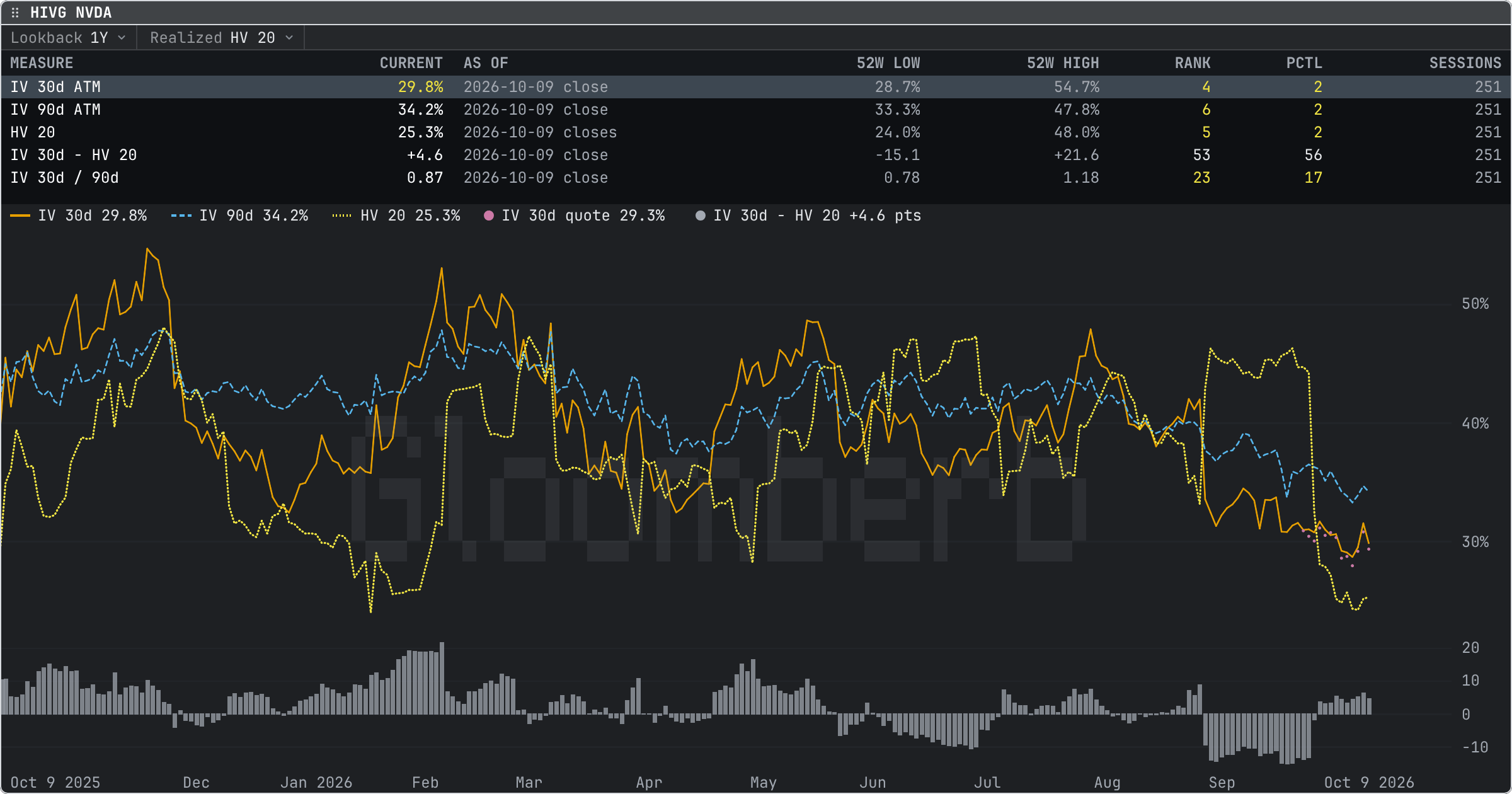Select the IV 30d - HV 20 row
Viewport: 1512px width, 794px height.
[756, 155]
